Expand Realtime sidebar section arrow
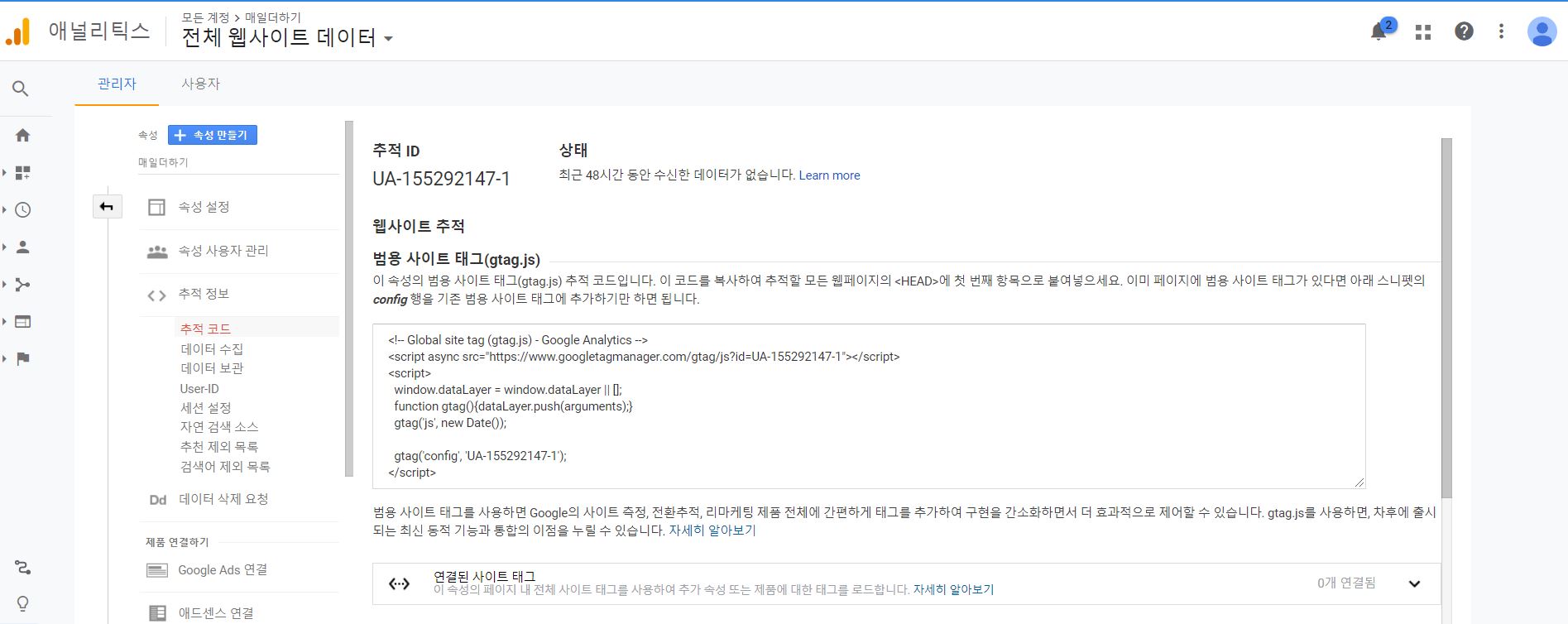The width and height of the screenshot is (1568, 624). click(x=5, y=209)
